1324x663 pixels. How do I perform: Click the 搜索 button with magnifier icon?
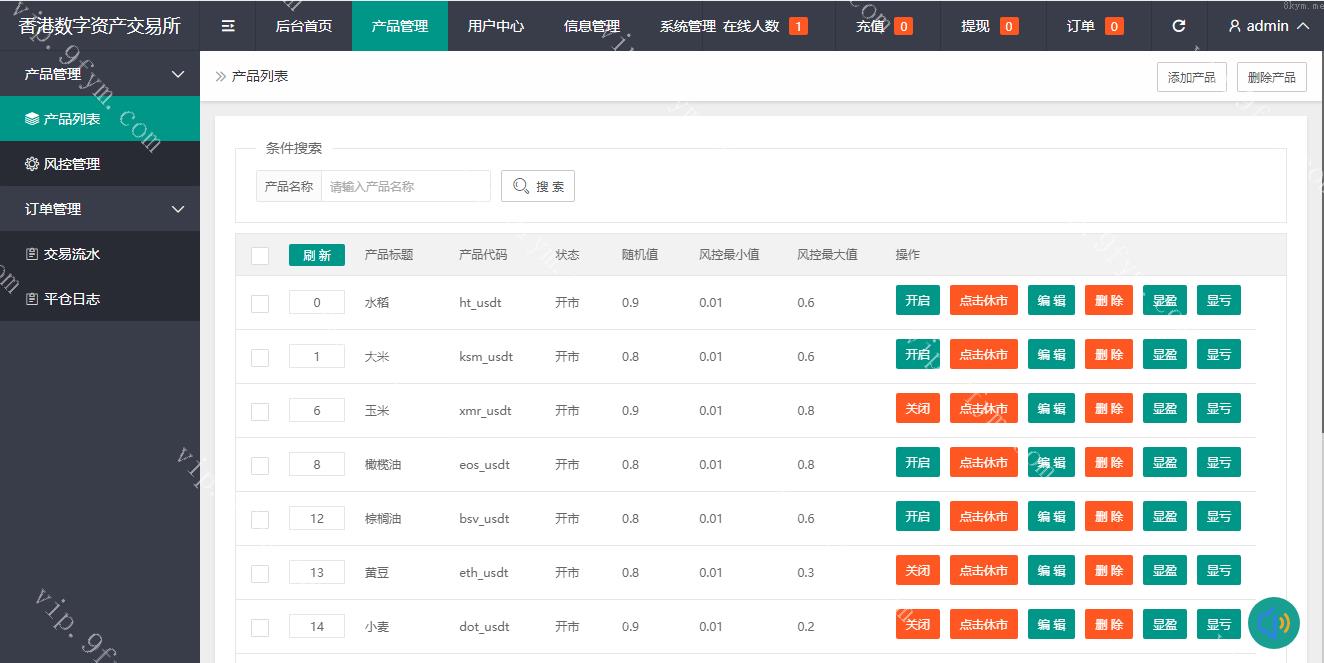538,186
